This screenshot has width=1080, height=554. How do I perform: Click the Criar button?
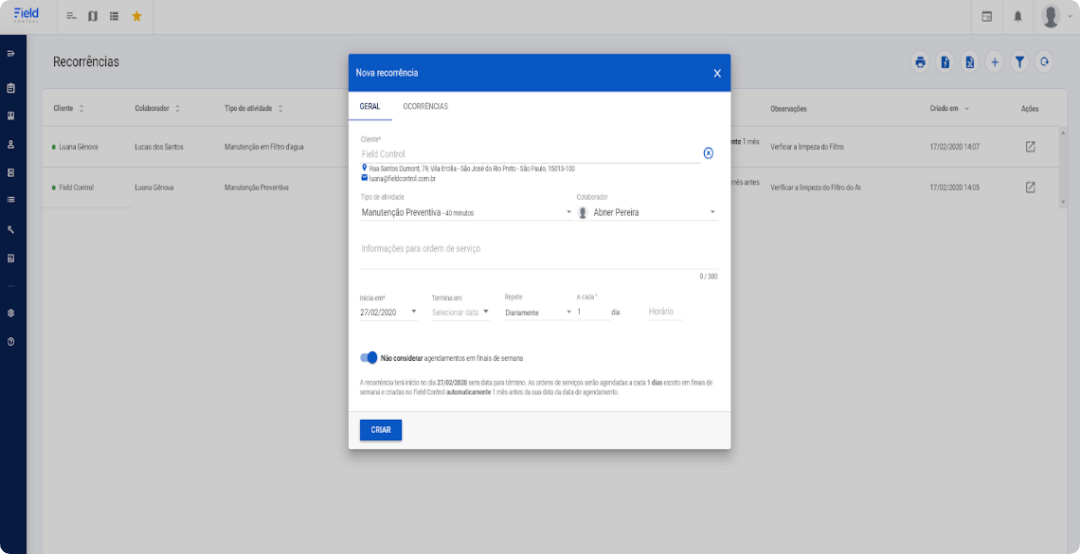pos(380,429)
